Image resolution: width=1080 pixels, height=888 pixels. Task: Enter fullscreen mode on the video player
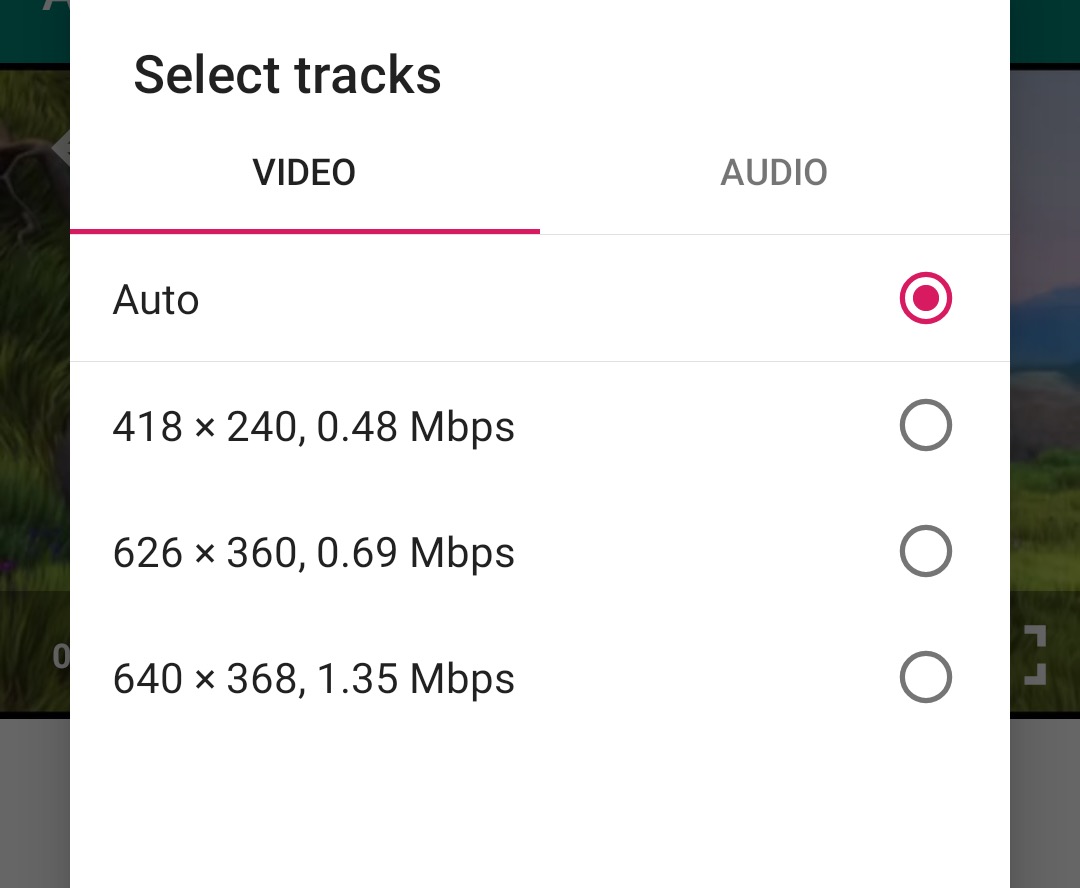pyautogui.click(x=1035, y=657)
